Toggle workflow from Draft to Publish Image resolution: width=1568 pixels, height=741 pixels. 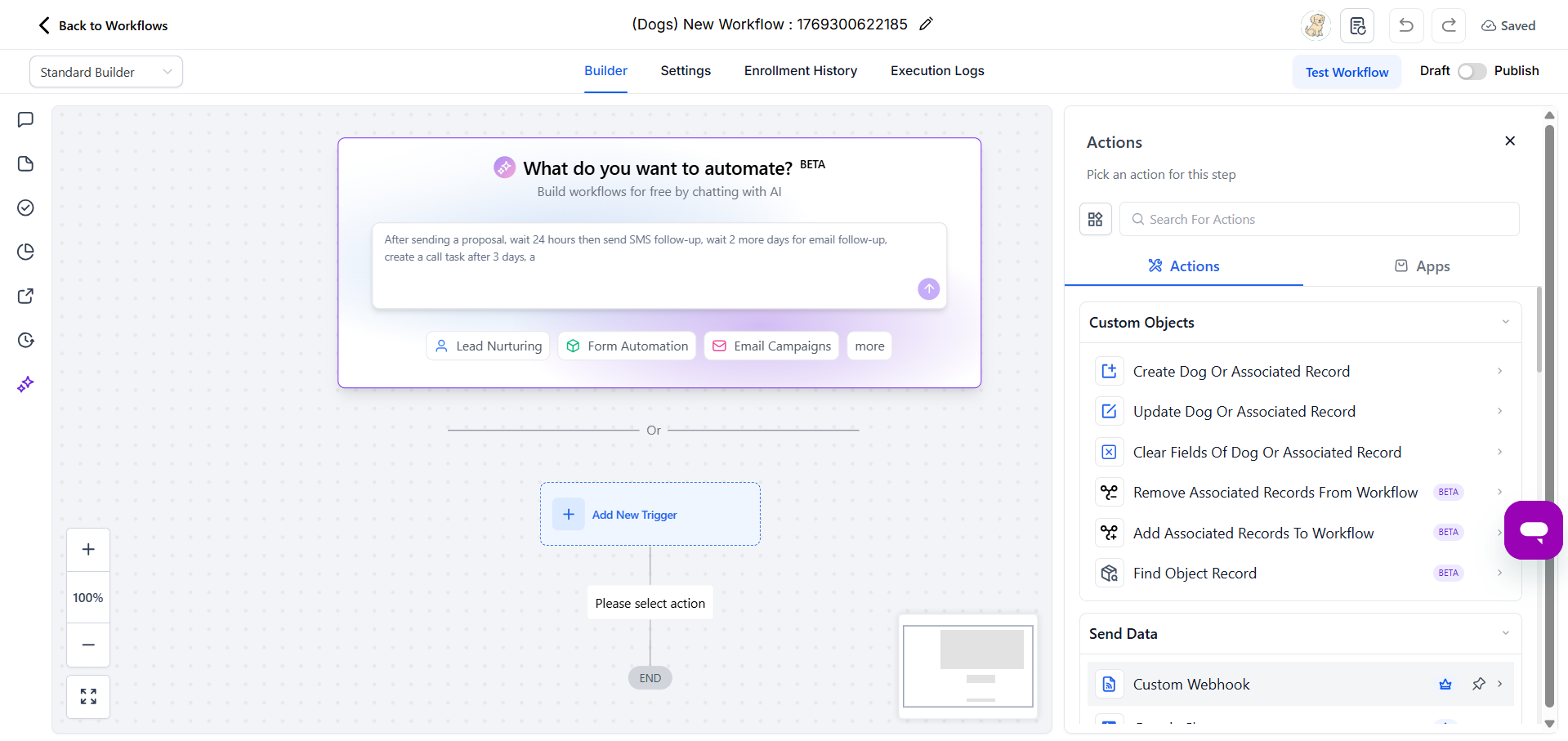(x=1471, y=71)
